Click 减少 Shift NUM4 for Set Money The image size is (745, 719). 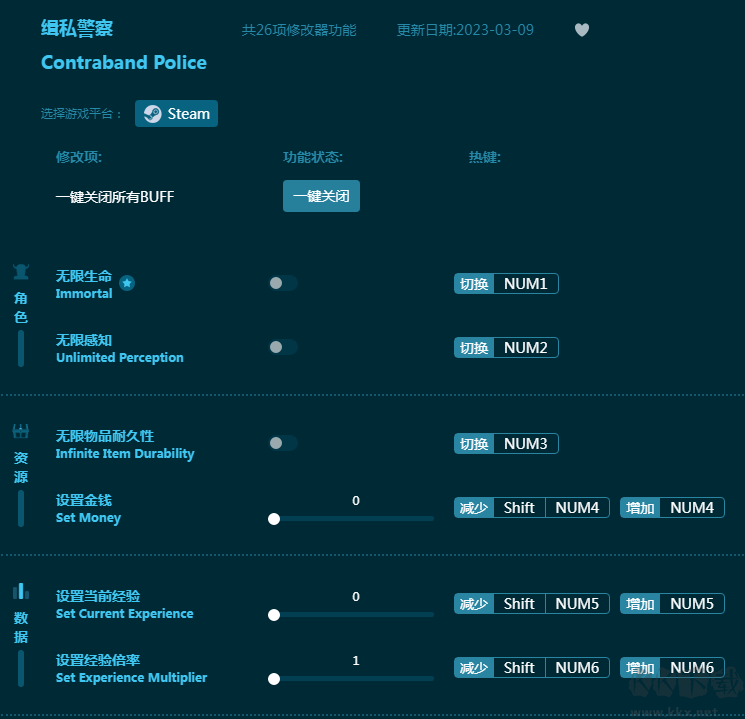(532, 508)
